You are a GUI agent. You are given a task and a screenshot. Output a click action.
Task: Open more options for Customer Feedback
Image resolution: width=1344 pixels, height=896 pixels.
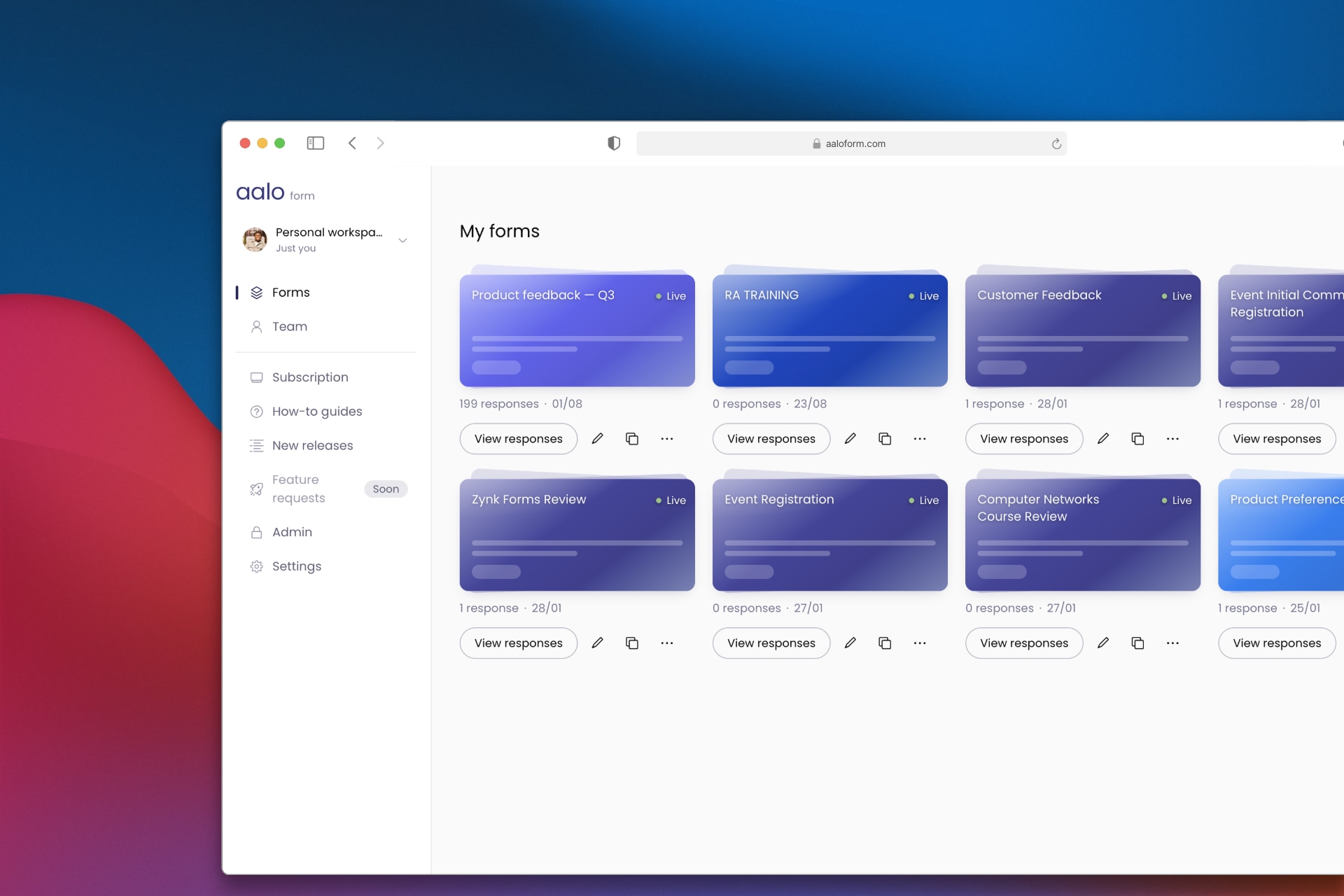click(1172, 439)
